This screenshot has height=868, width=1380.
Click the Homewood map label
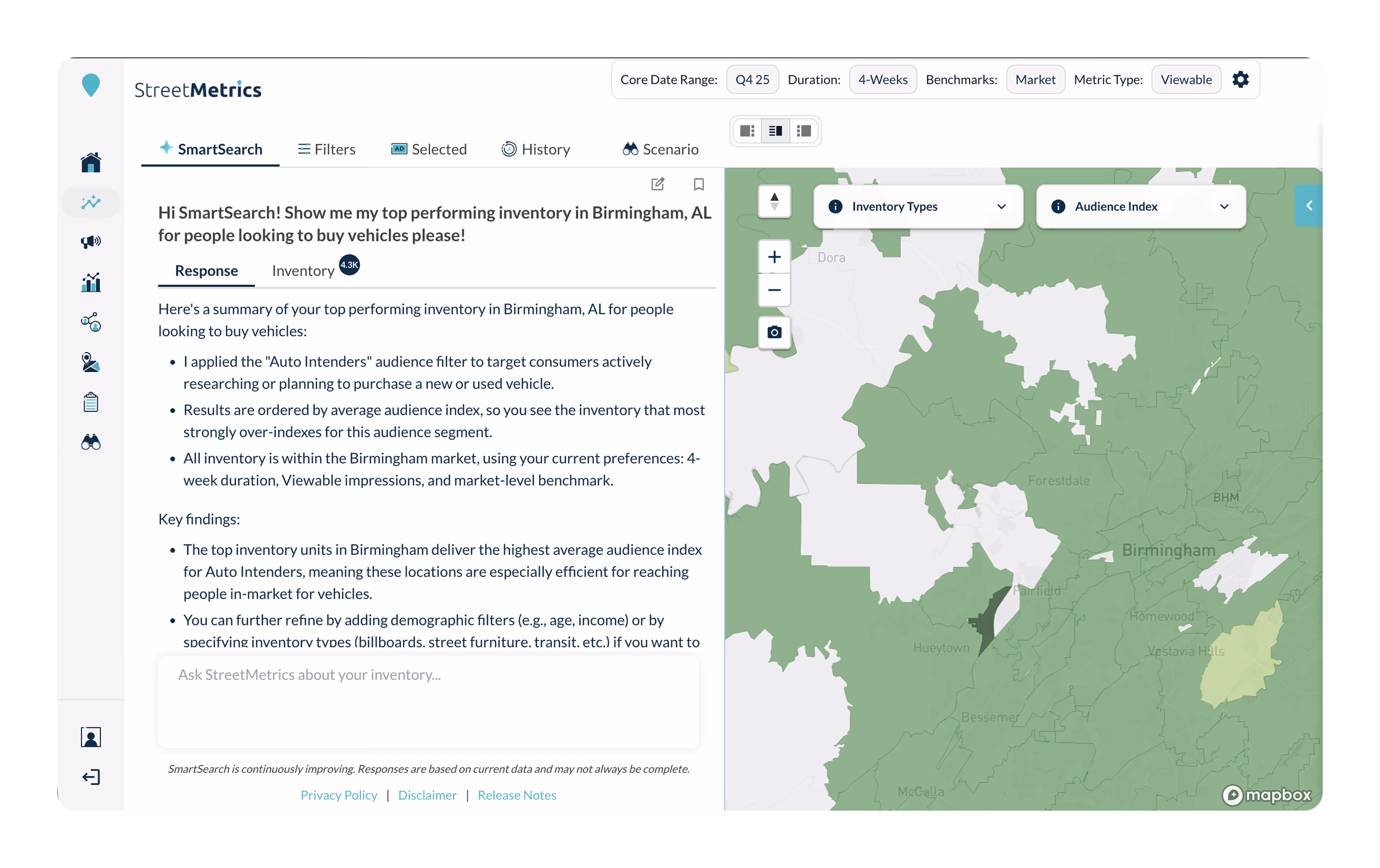1162,616
